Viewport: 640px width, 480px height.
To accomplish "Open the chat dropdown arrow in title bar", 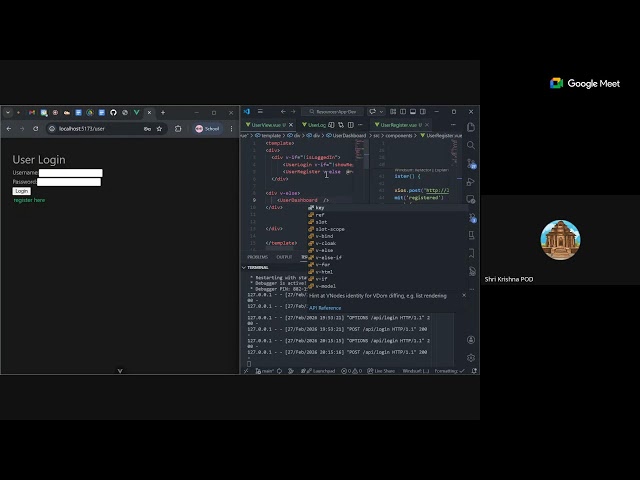I will (381, 111).
